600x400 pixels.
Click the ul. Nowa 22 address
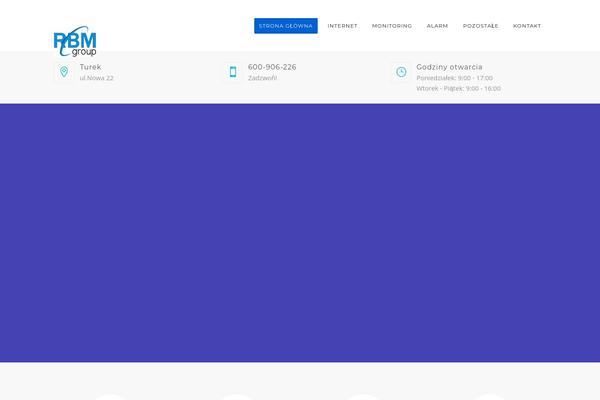(96, 78)
